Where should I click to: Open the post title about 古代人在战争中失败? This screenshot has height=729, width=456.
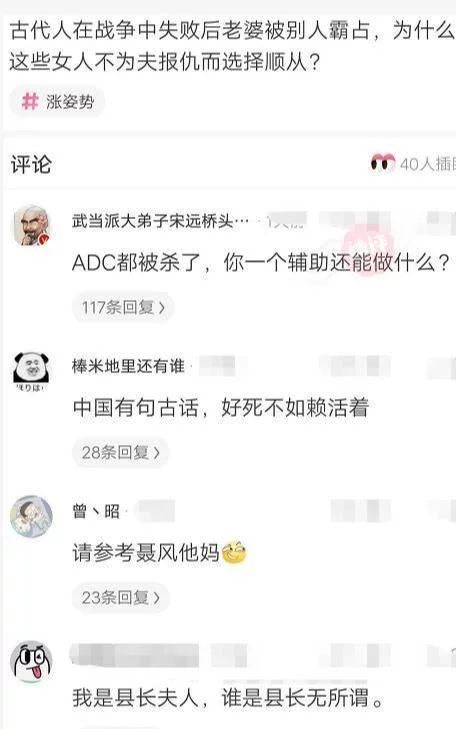coord(232,46)
